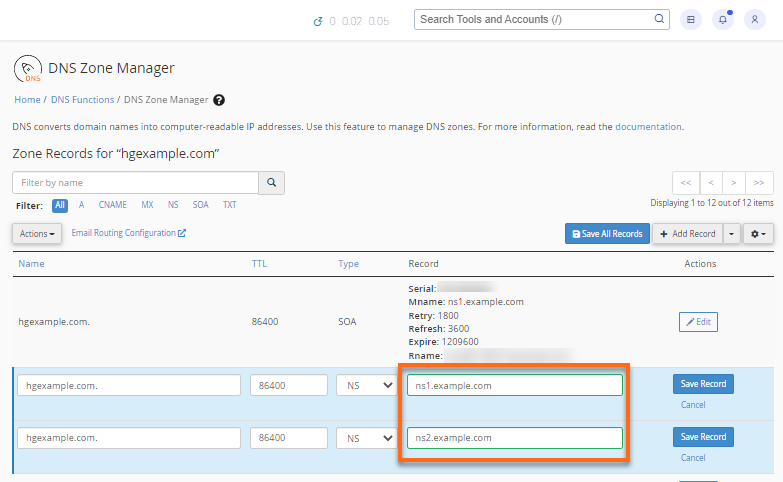Sort by the Name column header
This screenshot has height=482, width=783.
(x=31, y=264)
